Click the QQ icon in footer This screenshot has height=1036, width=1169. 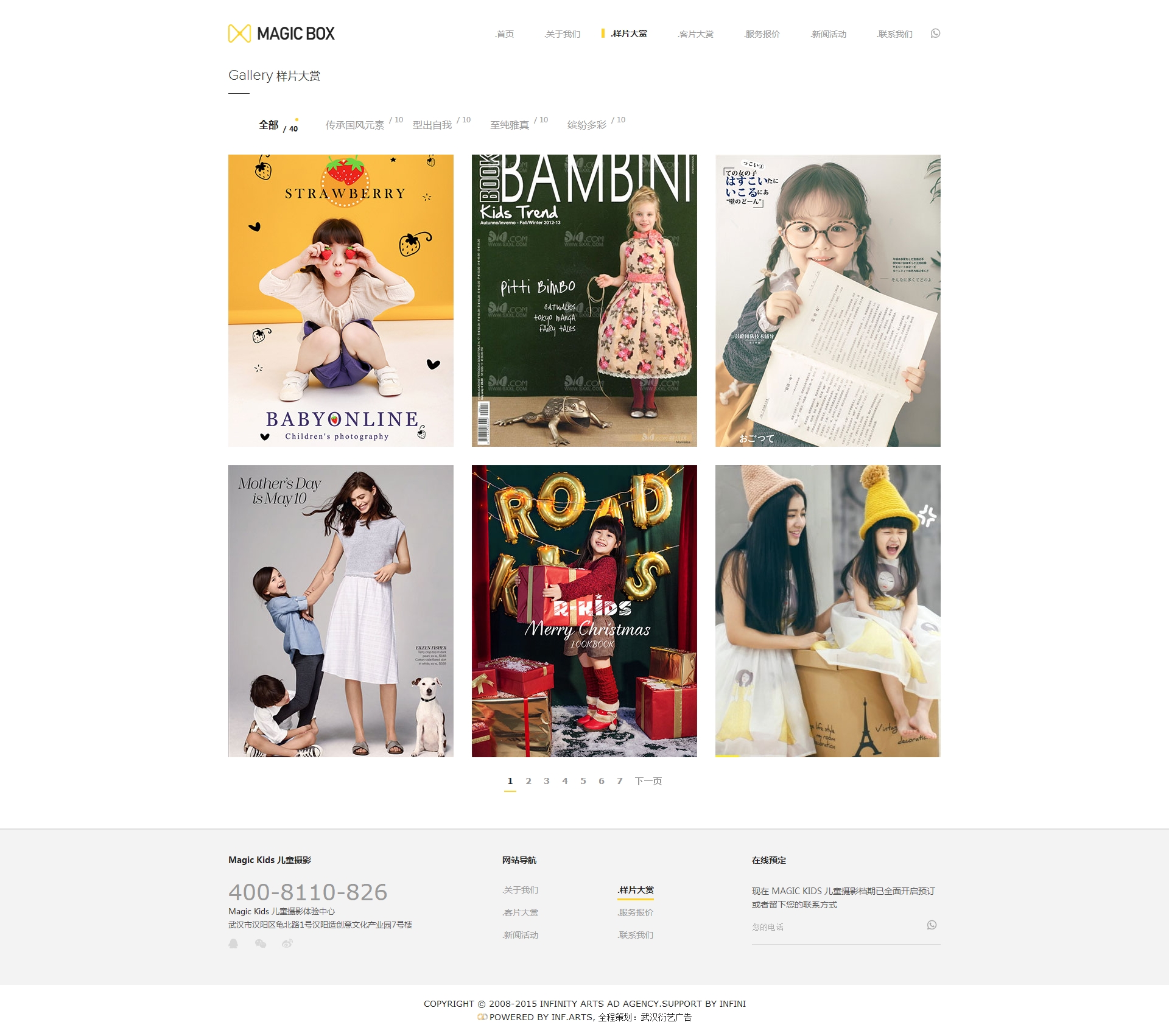[x=233, y=943]
